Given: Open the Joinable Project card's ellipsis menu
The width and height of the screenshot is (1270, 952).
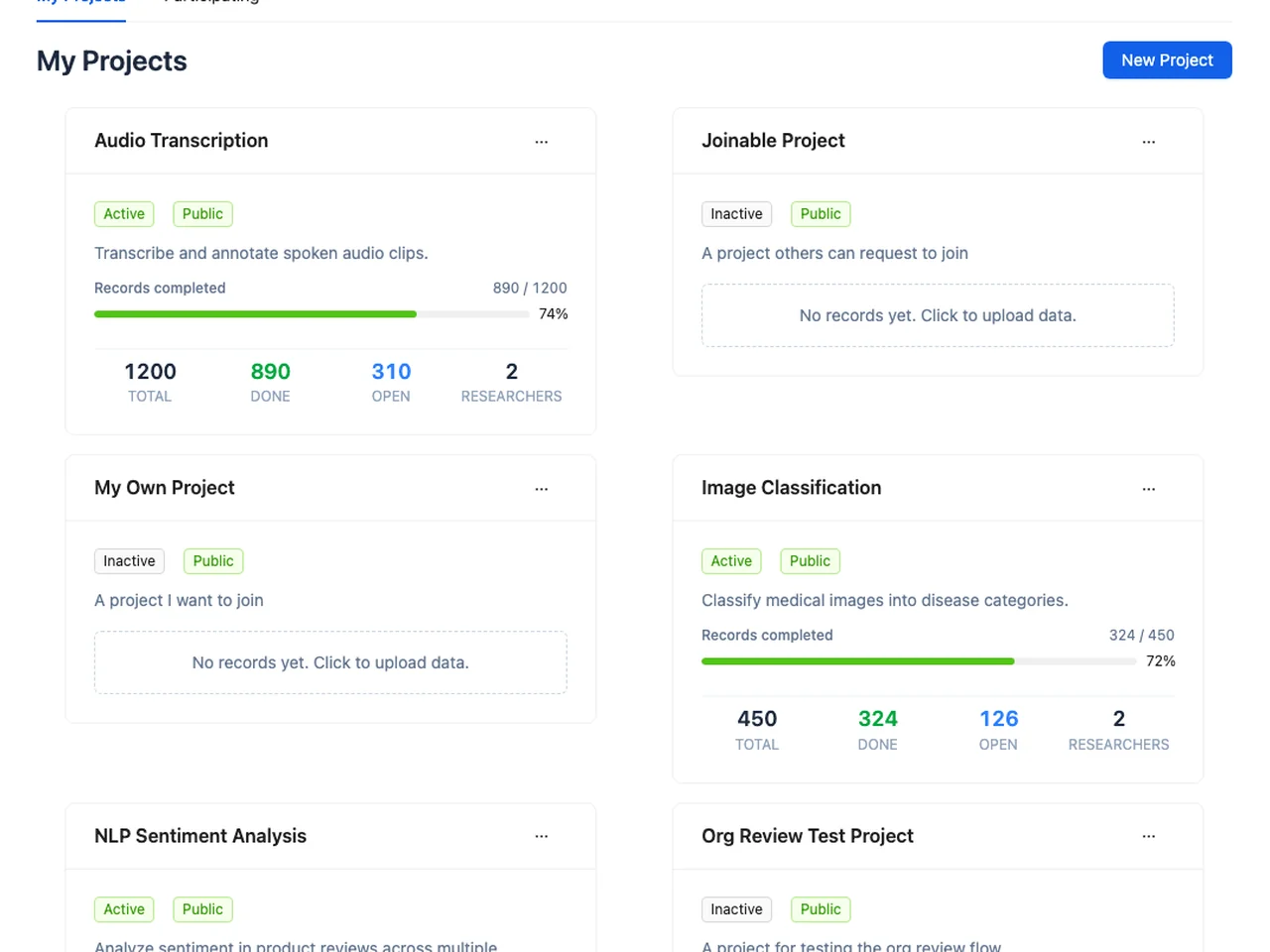Looking at the screenshot, I should (x=1149, y=142).
